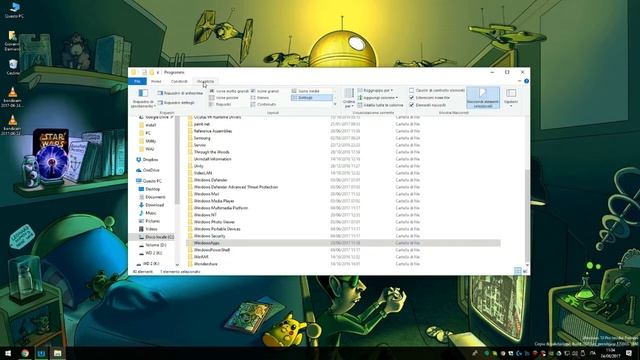This screenshot has width=640, height=360.
Task: Choose Icone molto grandi layout
Action: tap(229, 91)
